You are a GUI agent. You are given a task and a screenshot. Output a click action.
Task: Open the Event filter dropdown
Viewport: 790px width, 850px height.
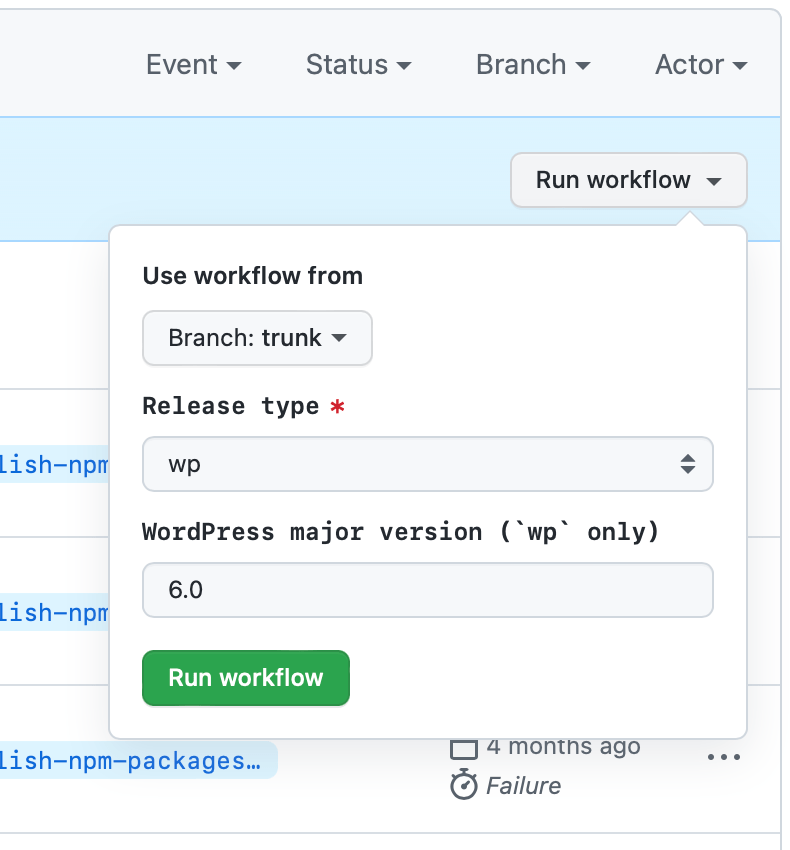[x=194, y=64]
